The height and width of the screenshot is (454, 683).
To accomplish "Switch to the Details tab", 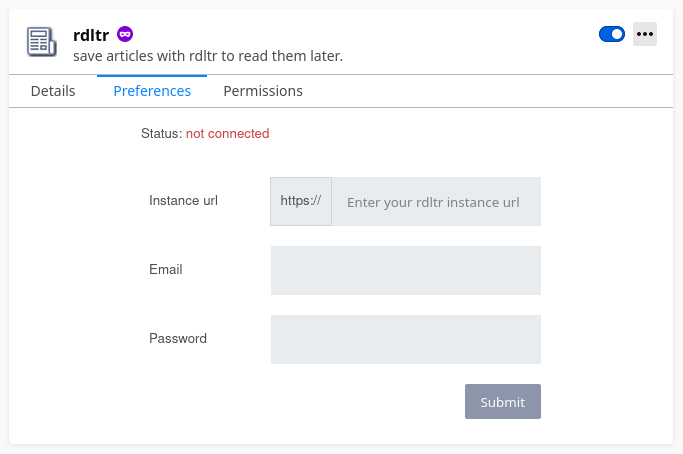I will click(53, 91).
